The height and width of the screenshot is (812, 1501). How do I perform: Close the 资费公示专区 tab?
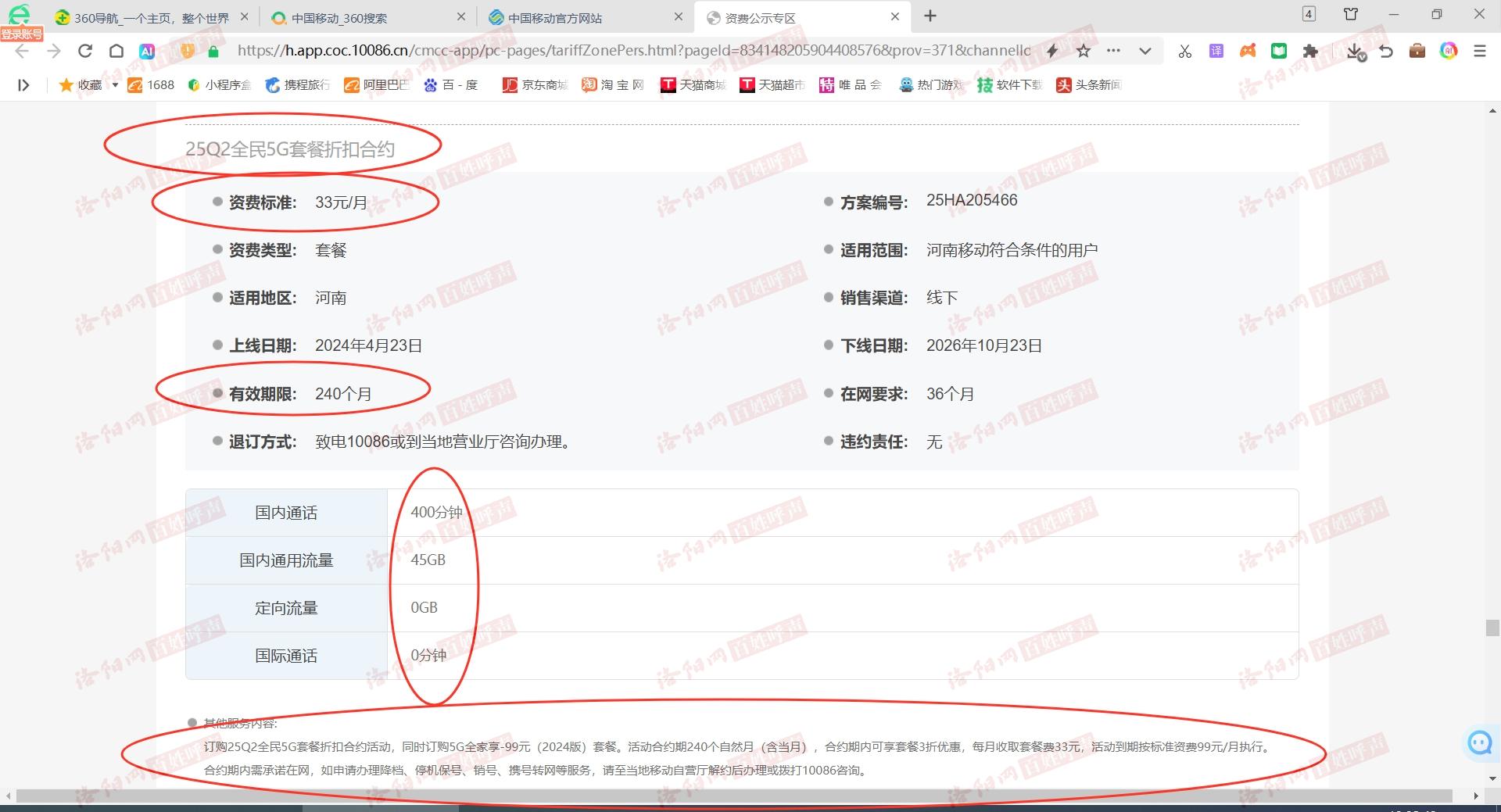click(895, 16)
